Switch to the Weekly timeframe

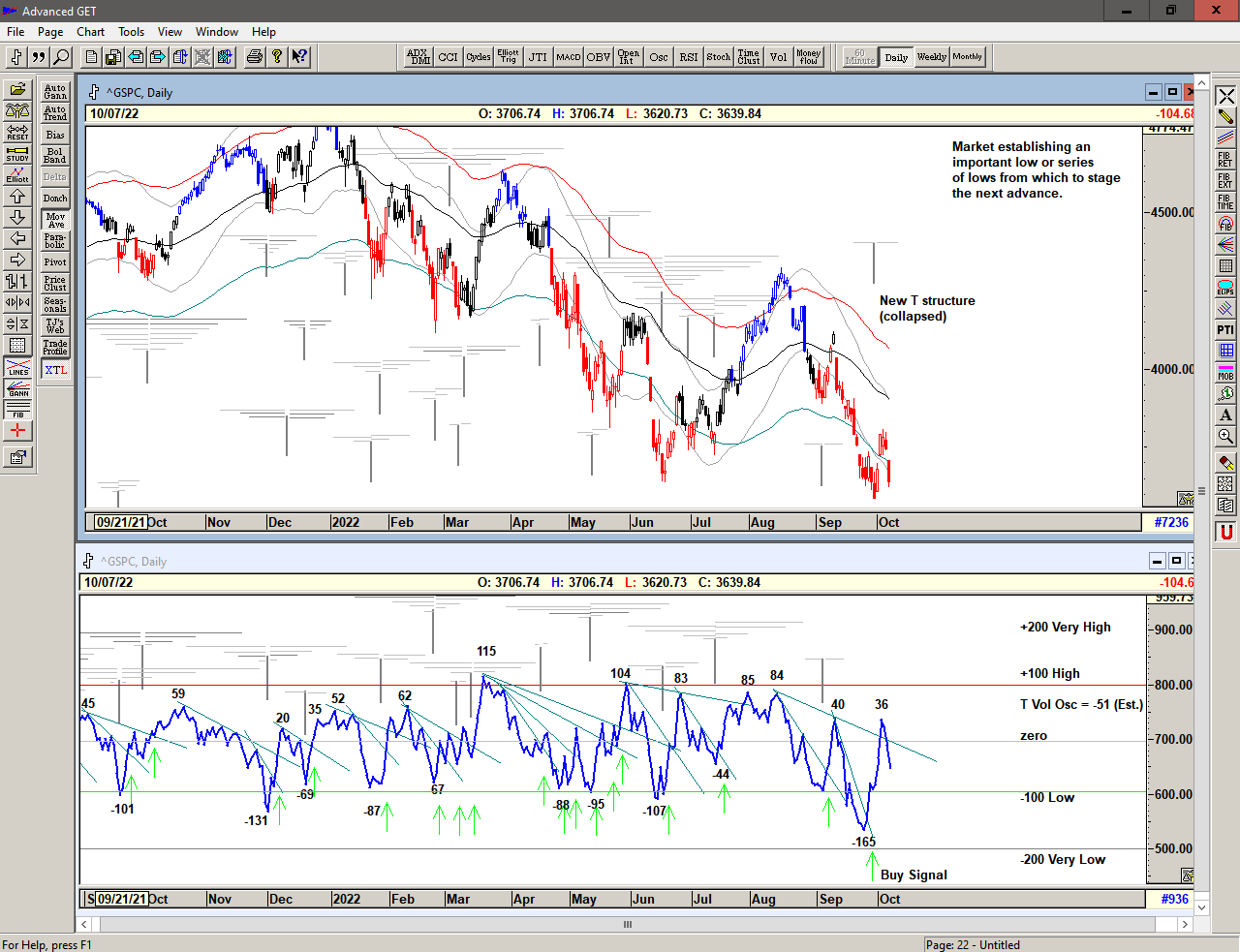click(931, 57)
